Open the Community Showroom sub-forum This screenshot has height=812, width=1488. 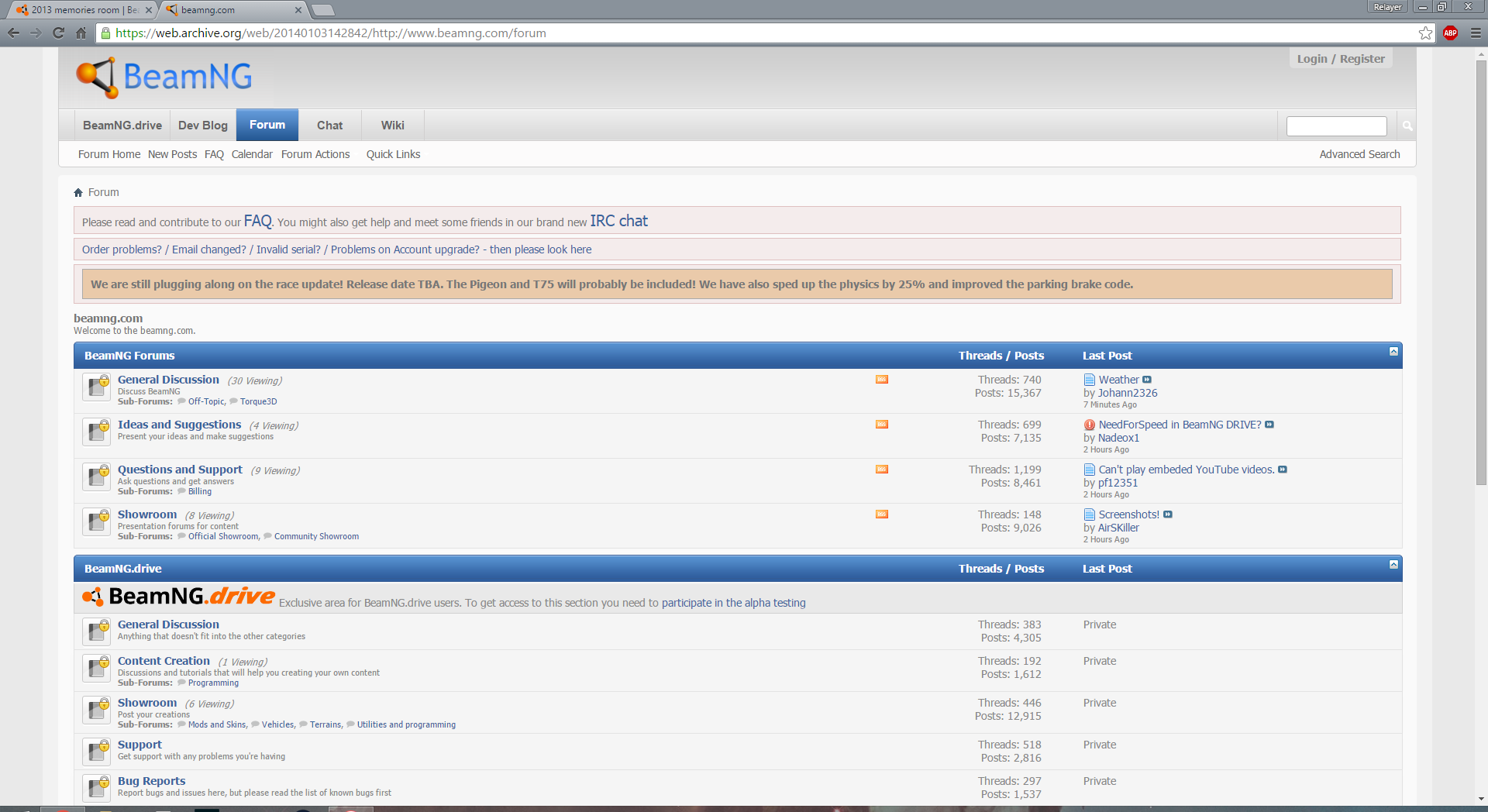(x=316, y=536)
